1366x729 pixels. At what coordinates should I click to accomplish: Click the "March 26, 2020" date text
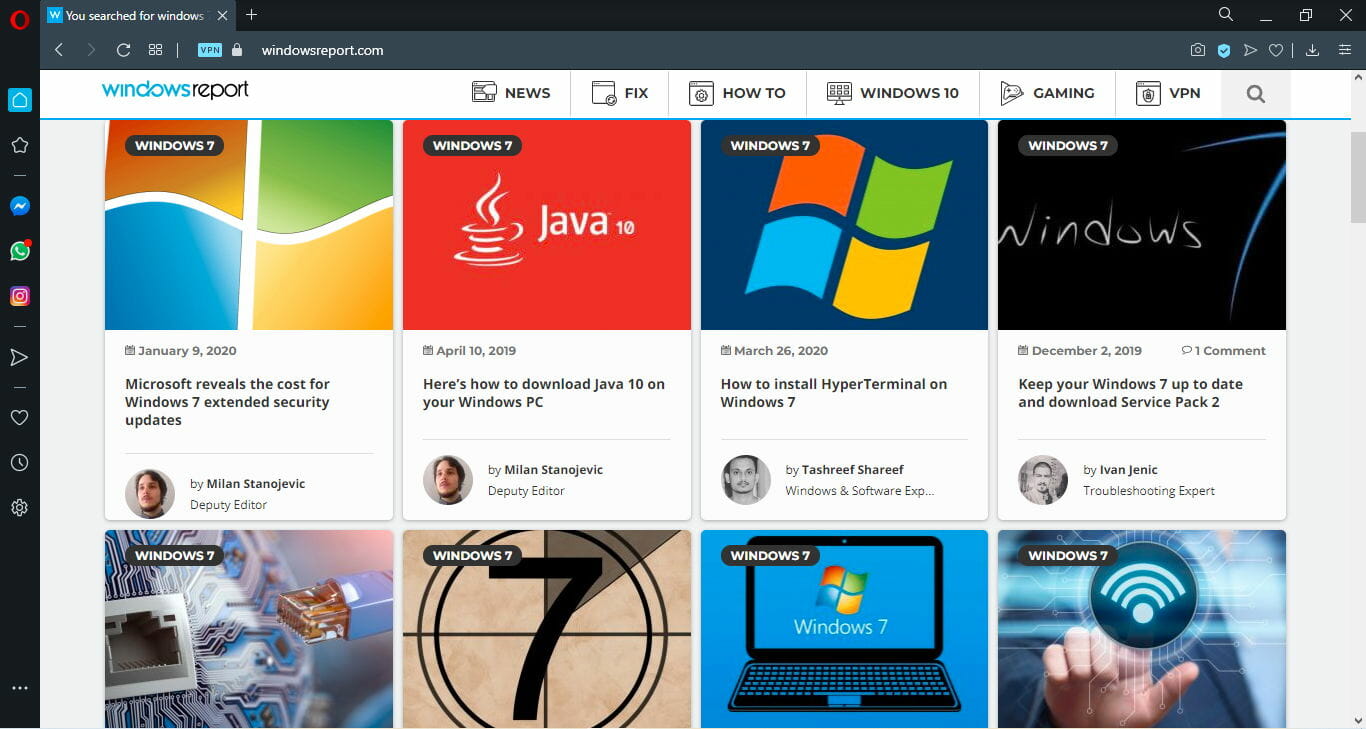[x=781, y=351]
